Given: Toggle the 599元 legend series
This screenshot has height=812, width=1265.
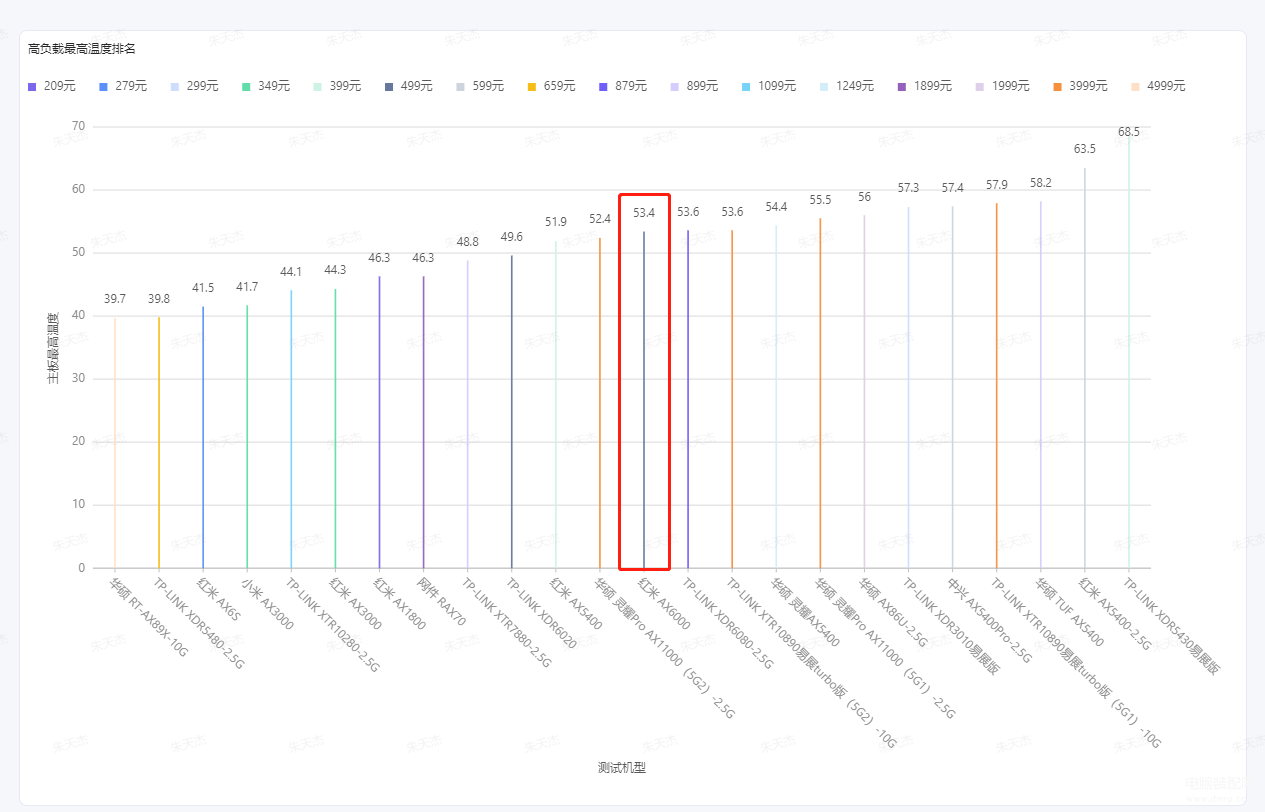Looking at the screenshot, I should click(x=480, y=86).
